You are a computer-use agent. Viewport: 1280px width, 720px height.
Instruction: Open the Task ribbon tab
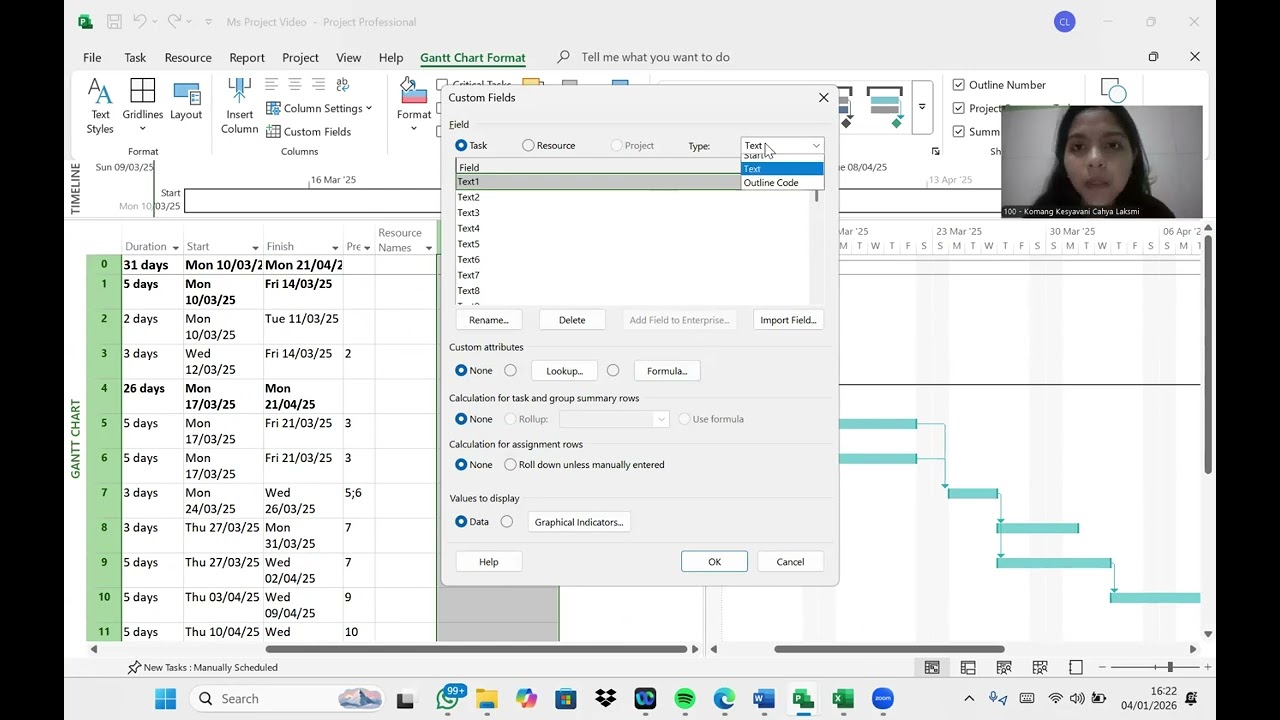click(135, 58)
